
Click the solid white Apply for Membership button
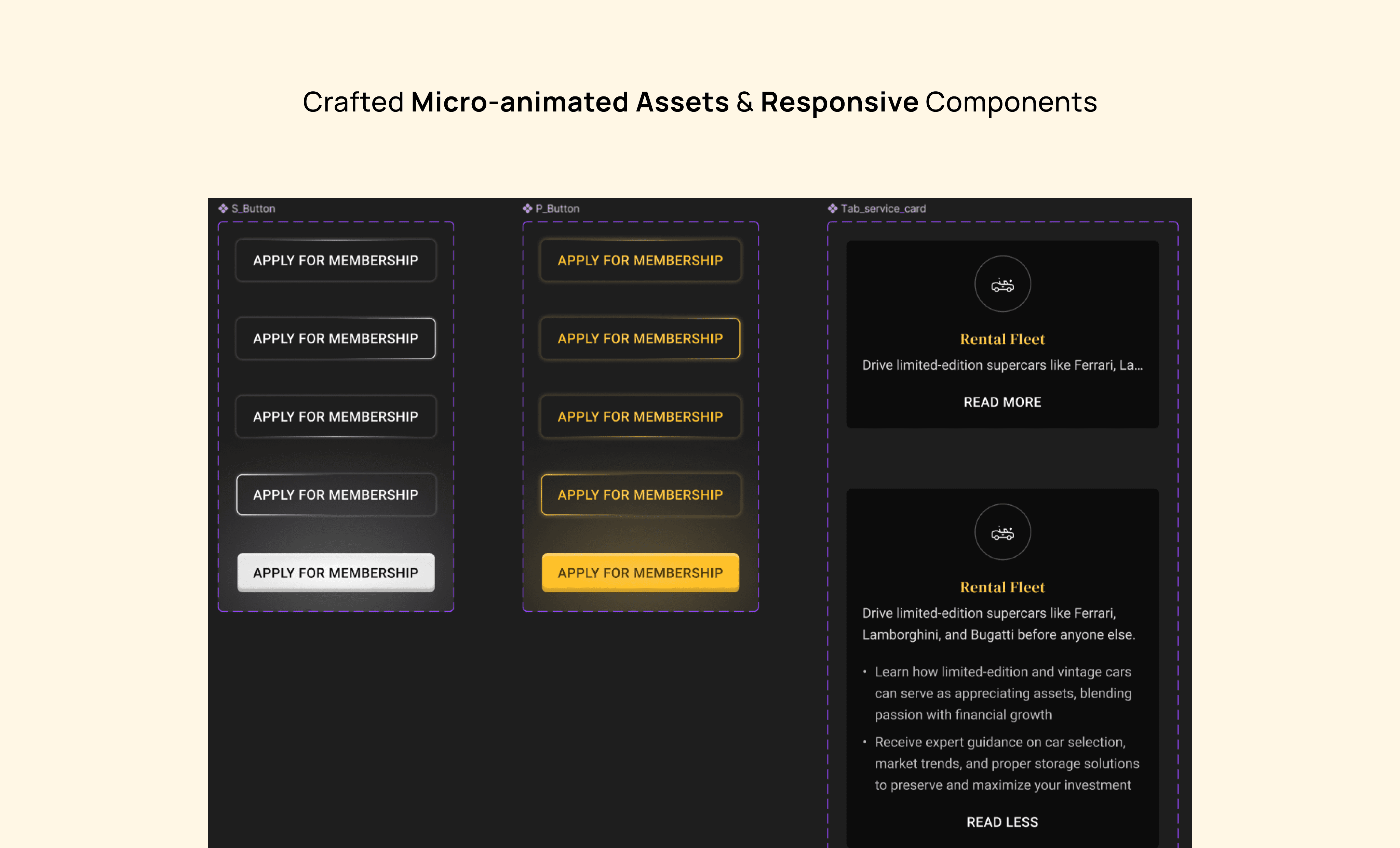336,573
